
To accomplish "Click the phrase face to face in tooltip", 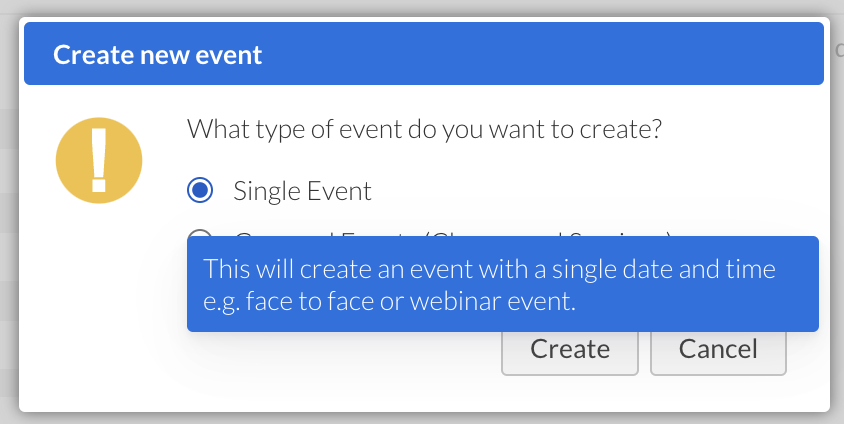I will [x=288, y=300].
